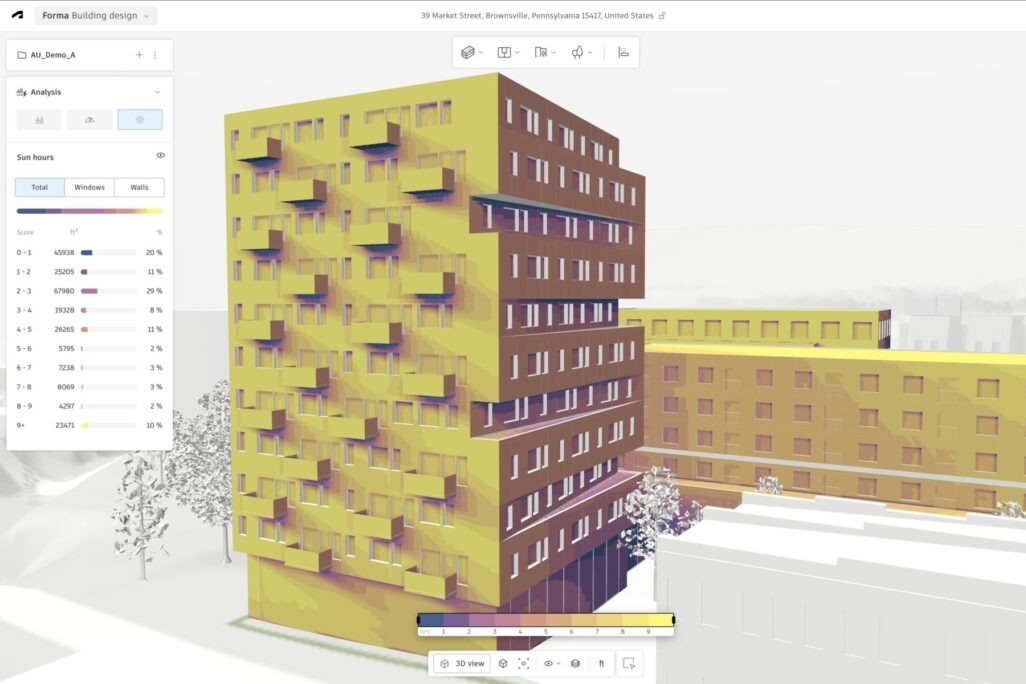Viewport: 1026px width, 684px height.
Task: Click the frame selection icon in the bottom bar
Action: 524,663
